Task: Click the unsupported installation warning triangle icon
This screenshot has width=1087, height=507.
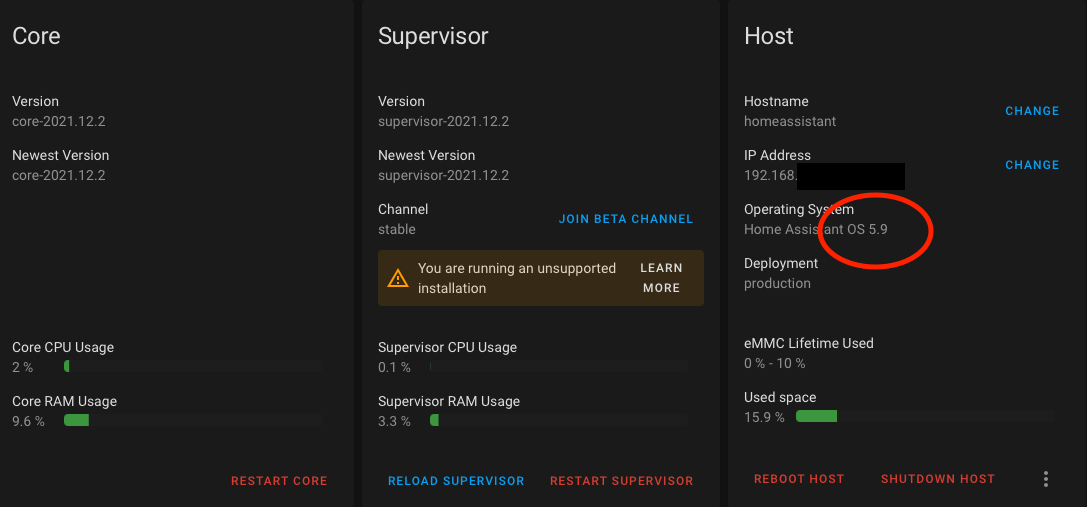Action: [x=397, y=278]
